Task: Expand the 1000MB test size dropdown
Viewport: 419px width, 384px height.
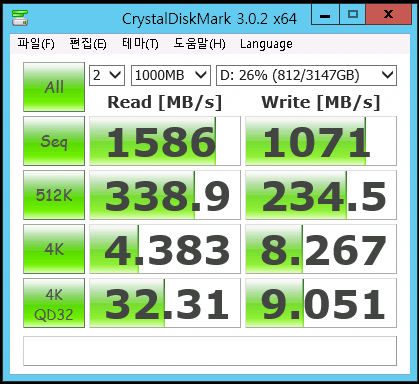Action: (171, 75)
